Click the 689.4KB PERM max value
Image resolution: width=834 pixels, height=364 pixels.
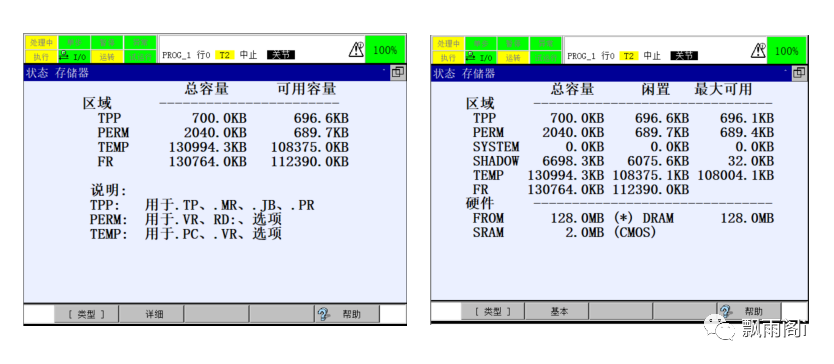(x=747, y=132)
